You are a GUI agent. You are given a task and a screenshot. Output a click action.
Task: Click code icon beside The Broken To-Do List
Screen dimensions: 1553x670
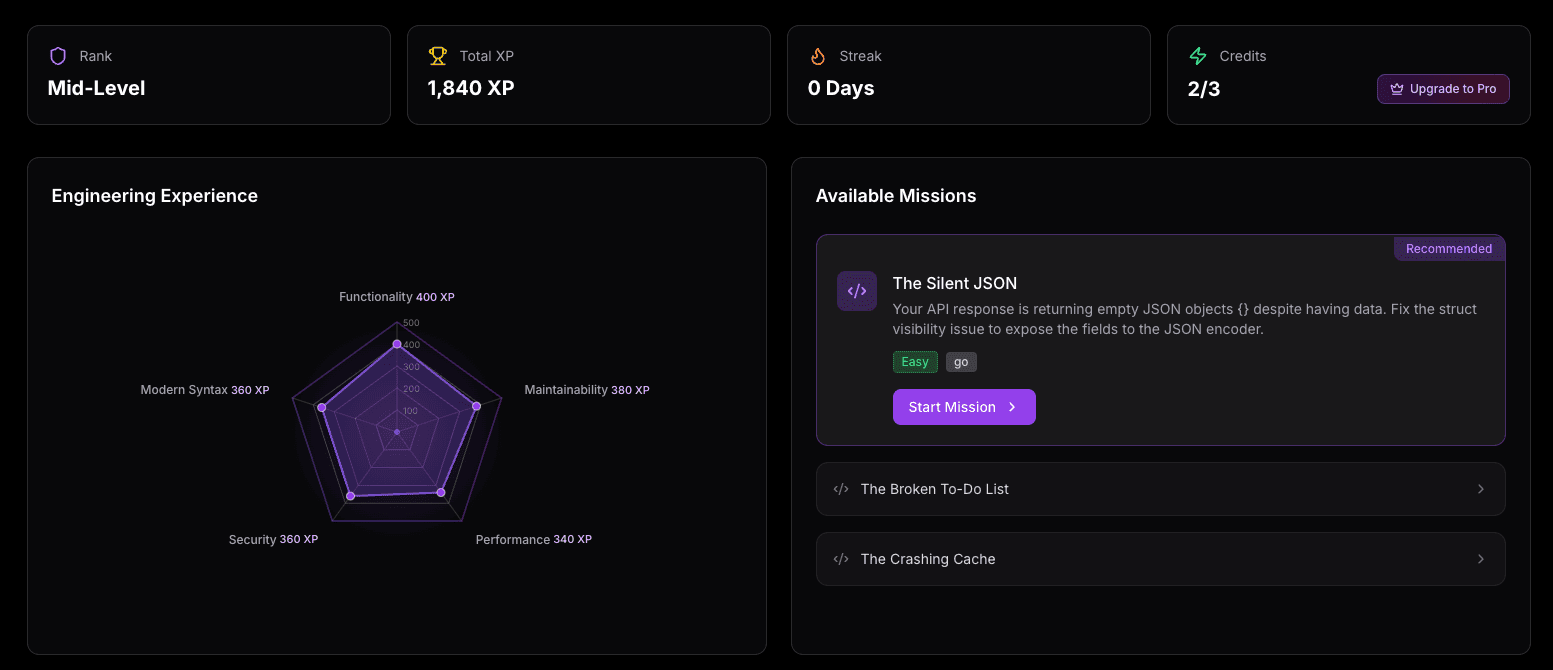[841, 489]
